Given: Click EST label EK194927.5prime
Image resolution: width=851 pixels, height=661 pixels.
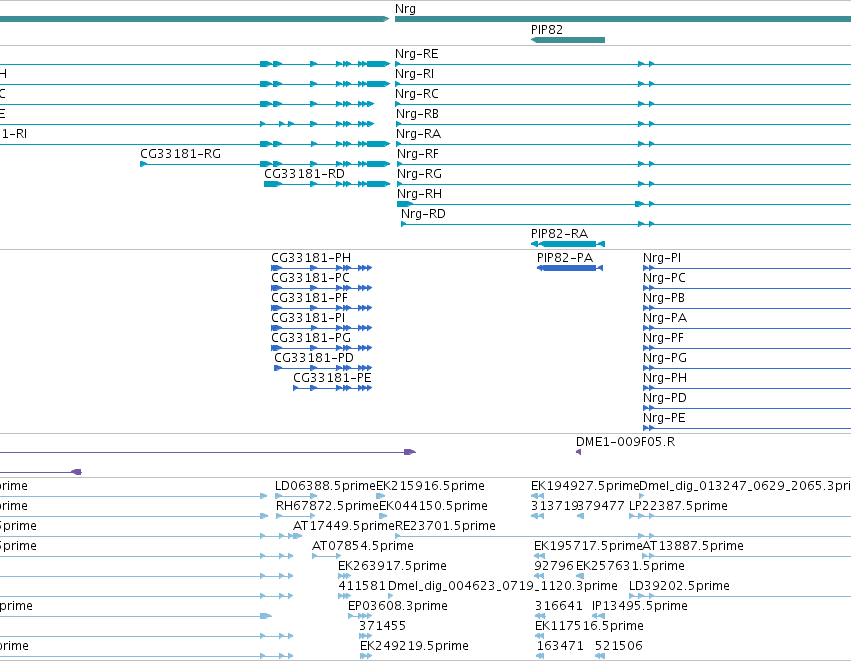Looking at the screenshot, I should pyautogui.click(x=585, y=486).
